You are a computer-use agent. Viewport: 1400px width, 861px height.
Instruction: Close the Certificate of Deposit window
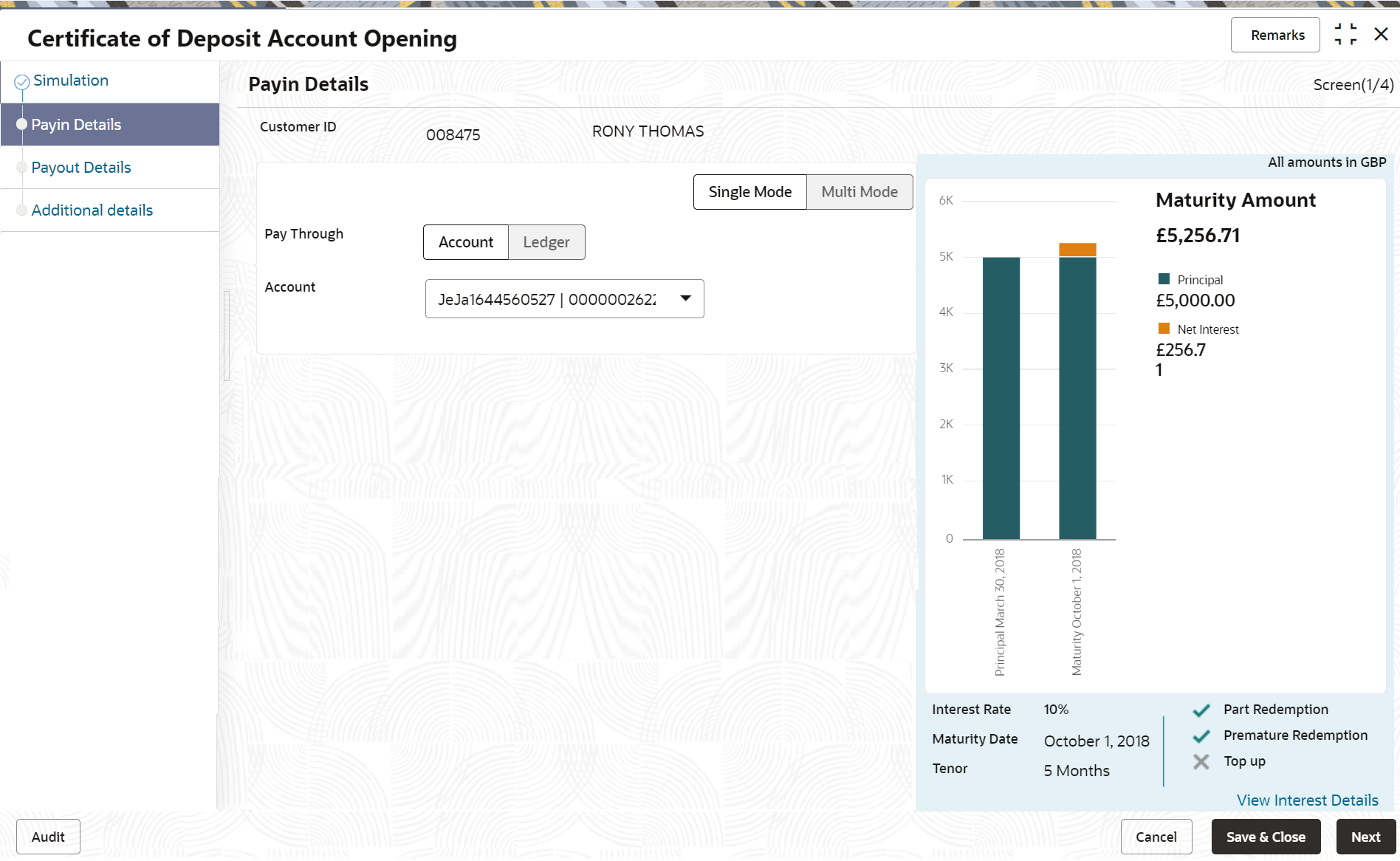coord(1381,34)
